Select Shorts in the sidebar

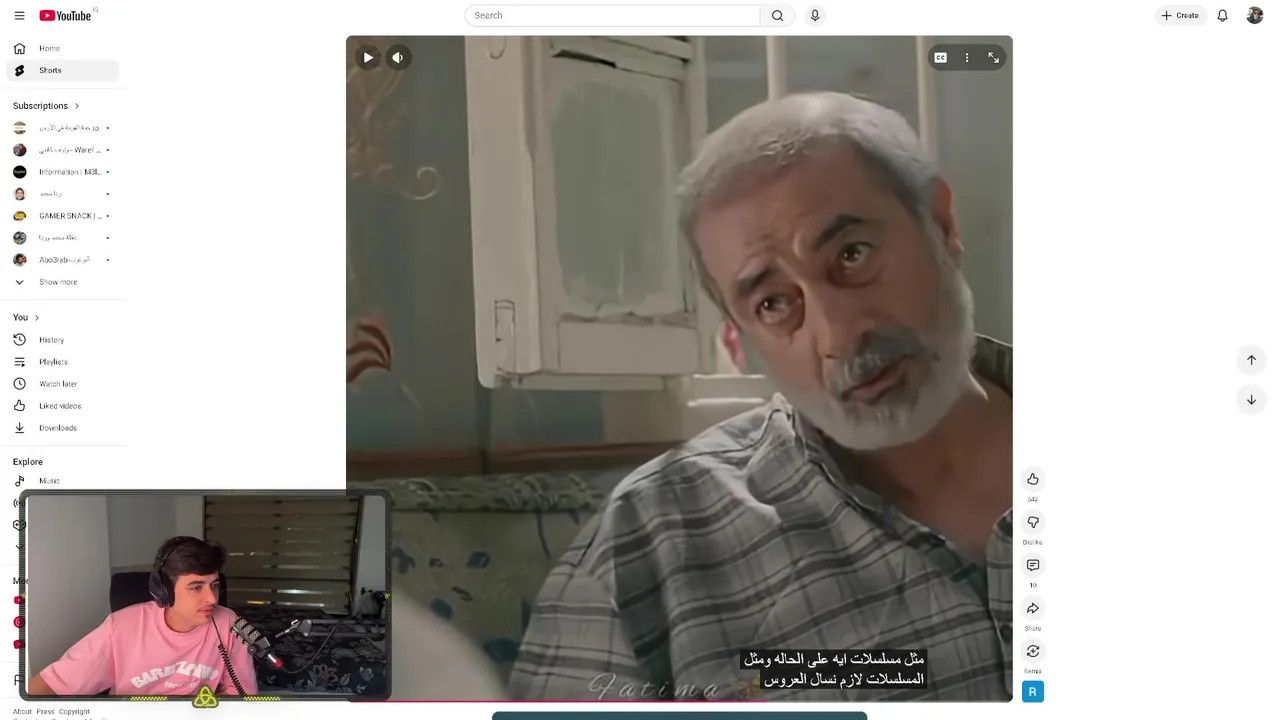(x=62, y=70)
